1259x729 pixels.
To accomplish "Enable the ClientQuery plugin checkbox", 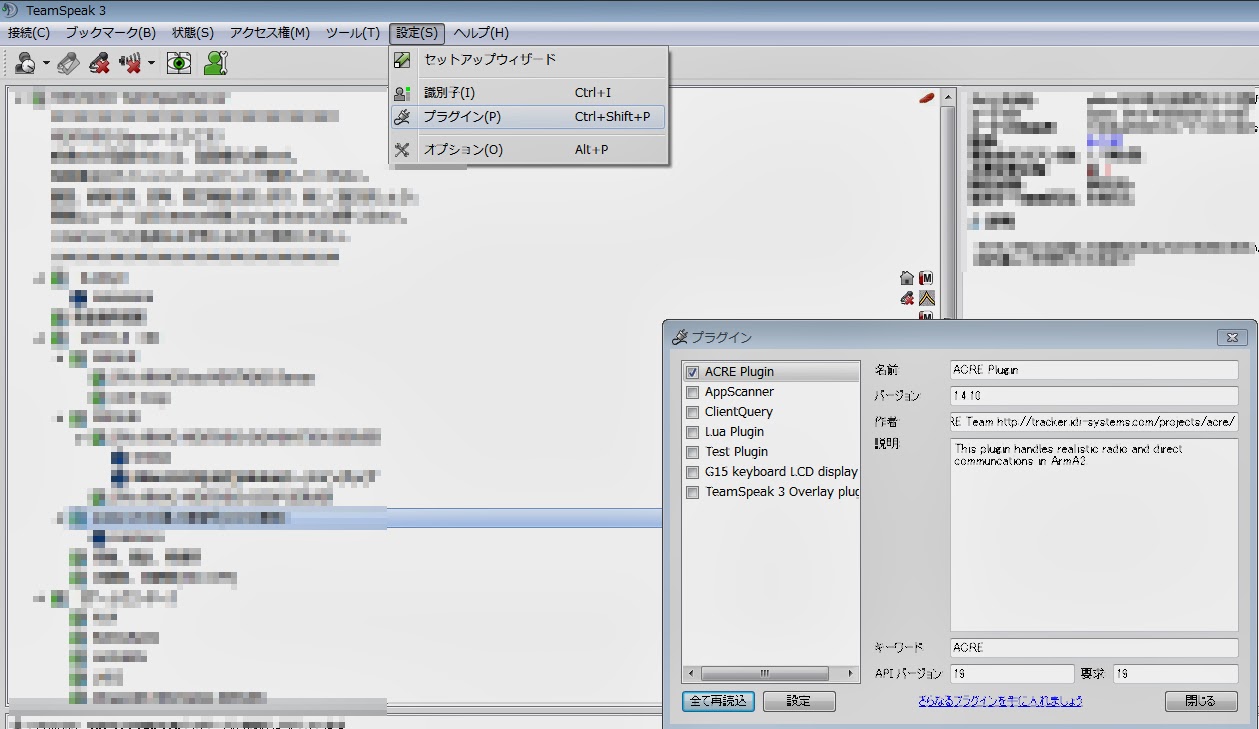I will tap(692, 412).
